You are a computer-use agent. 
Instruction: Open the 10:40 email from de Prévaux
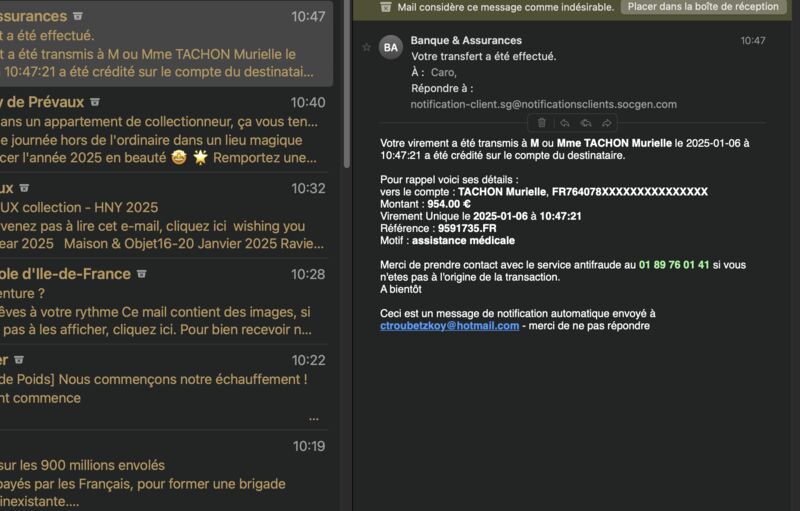[x=163, y=130]
